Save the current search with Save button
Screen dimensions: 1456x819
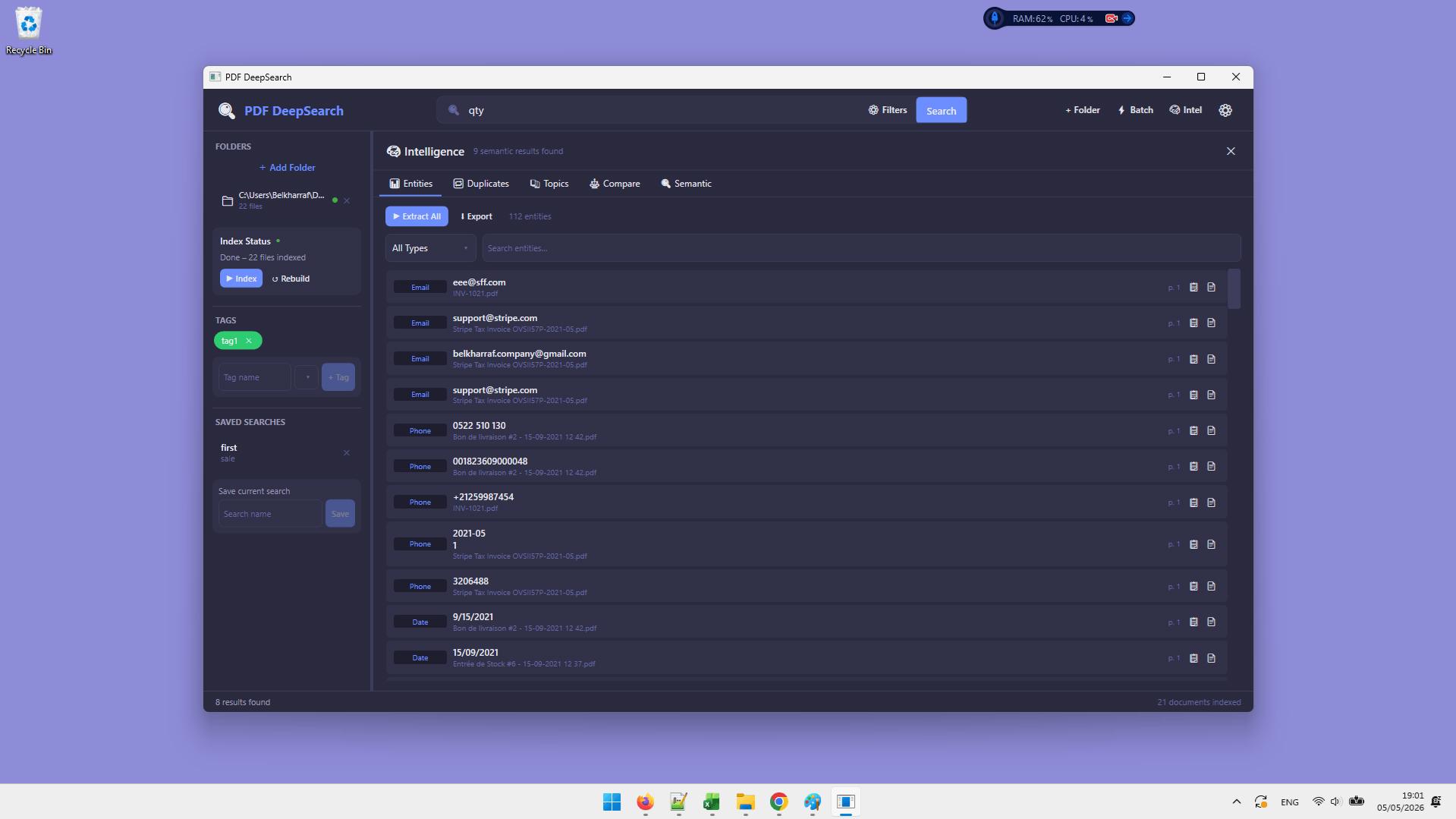click(x=340, y=514)
